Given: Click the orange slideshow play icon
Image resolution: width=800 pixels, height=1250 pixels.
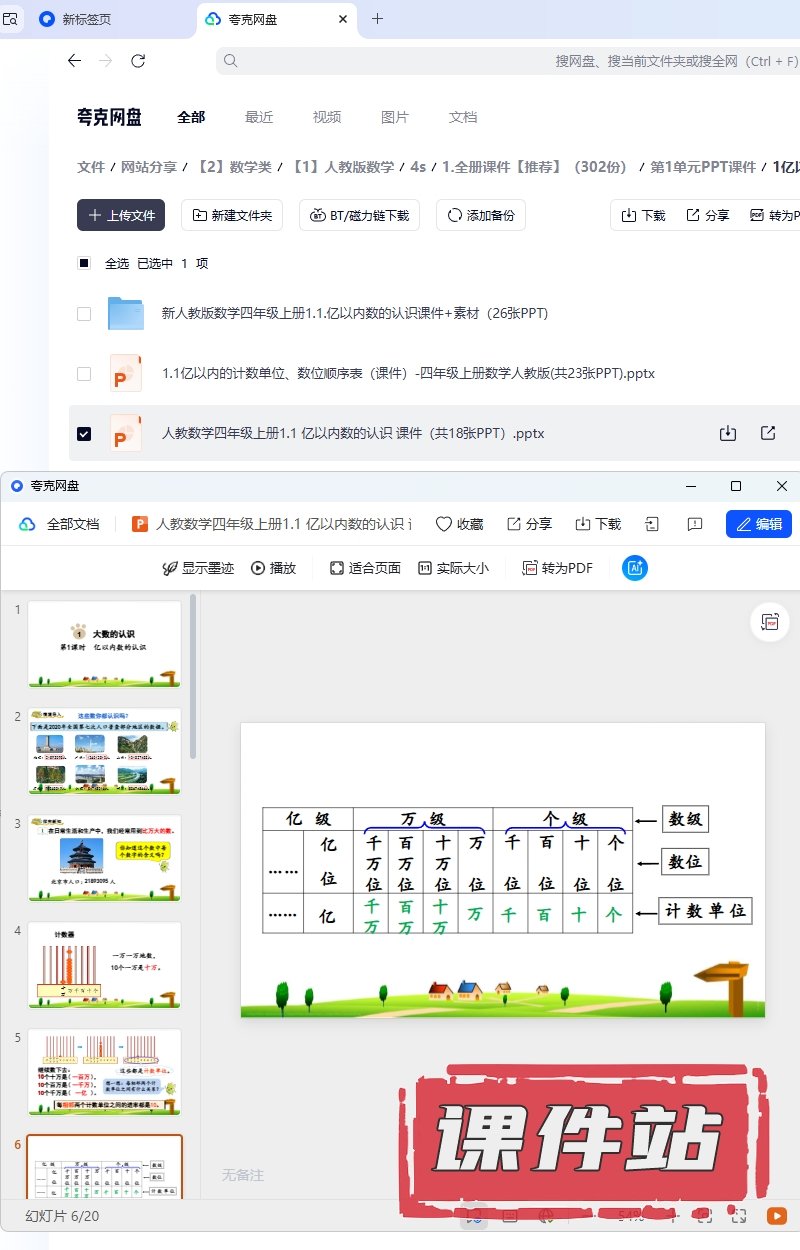Looking at the screenshot, I should (x=776, y=1215).
